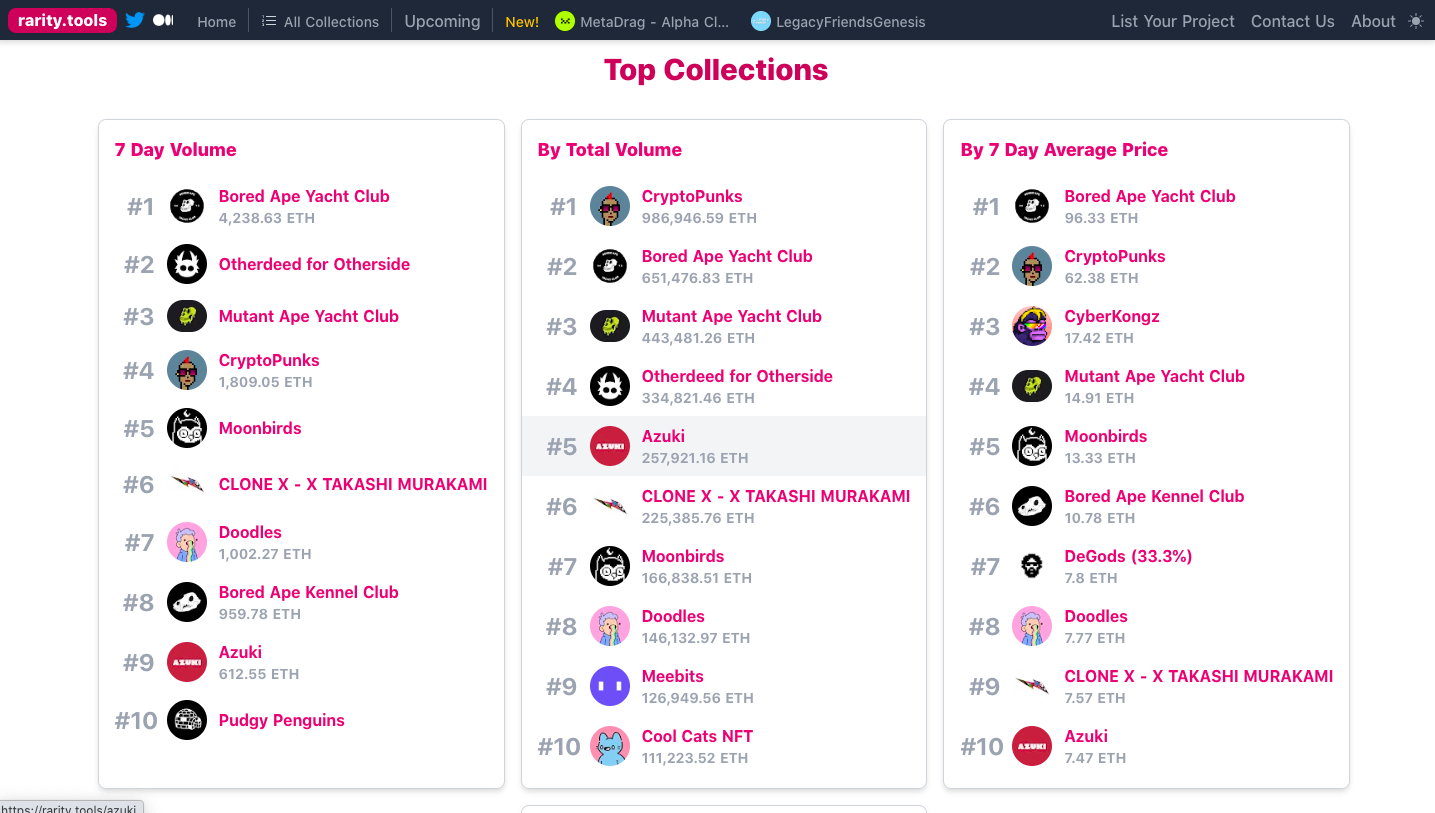
Task: Click Doodles avatar in 7 Day Volume
Action: click(187, 542)
